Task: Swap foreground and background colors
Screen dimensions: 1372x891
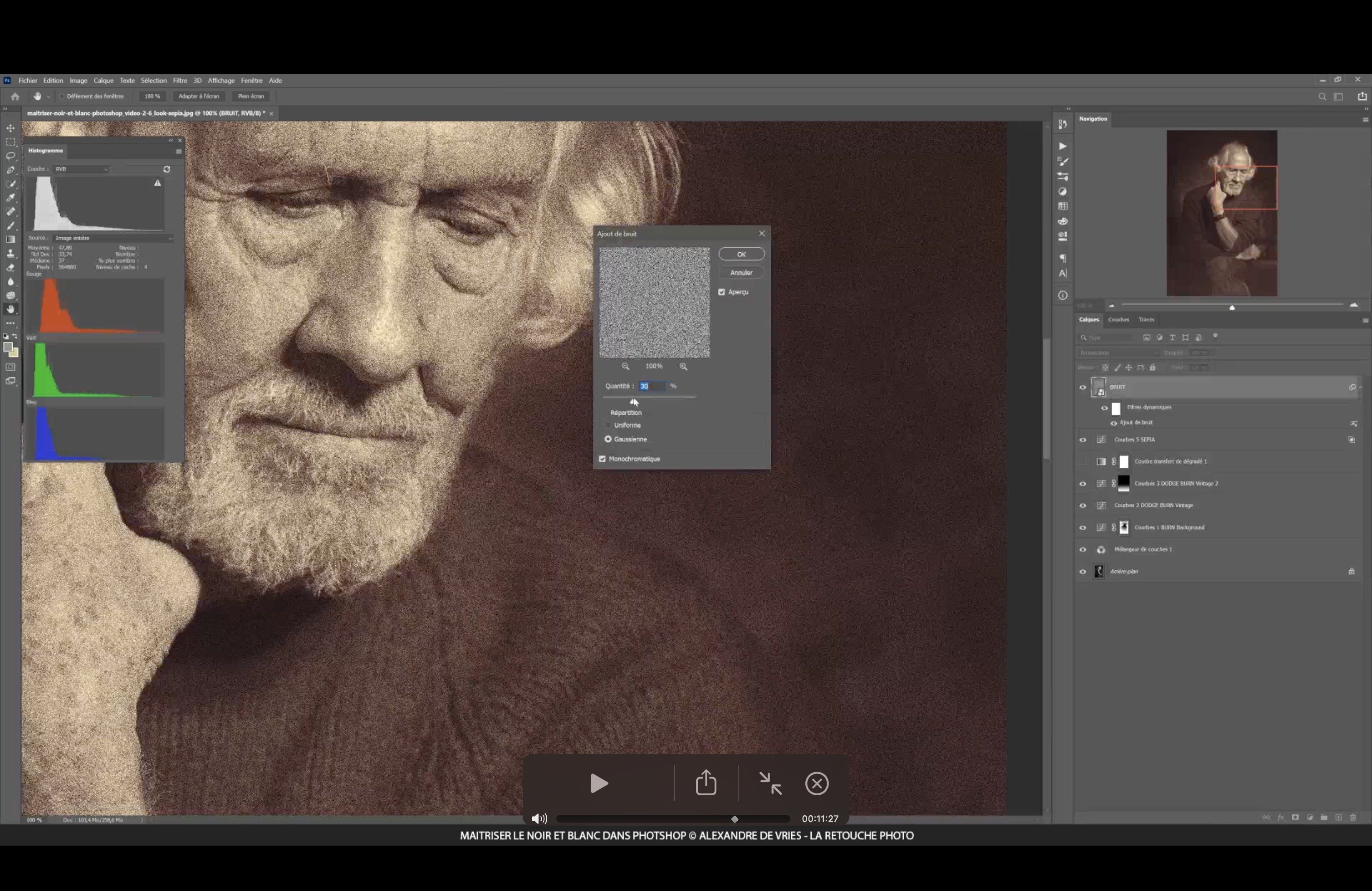Action: [15, 337]
